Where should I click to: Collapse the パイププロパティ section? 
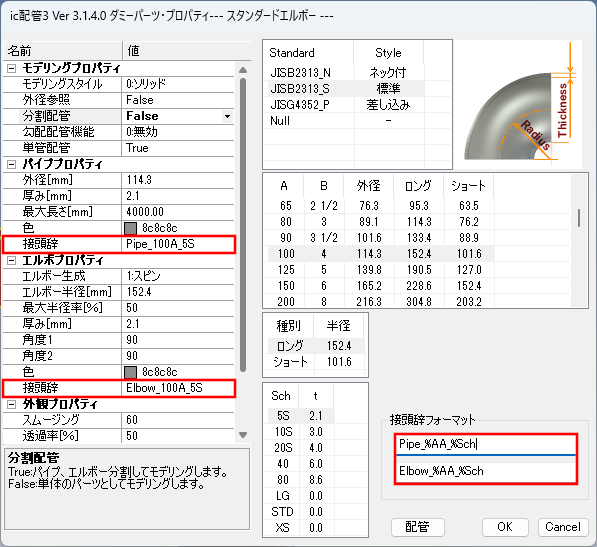(x=12, y=164)
